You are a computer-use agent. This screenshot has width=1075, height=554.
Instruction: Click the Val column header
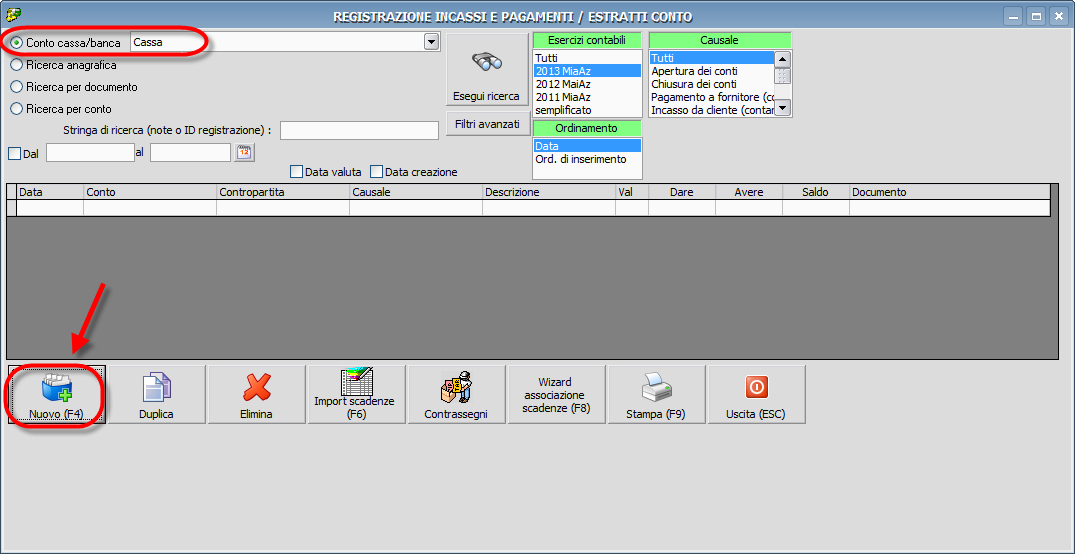coord(631,192)
